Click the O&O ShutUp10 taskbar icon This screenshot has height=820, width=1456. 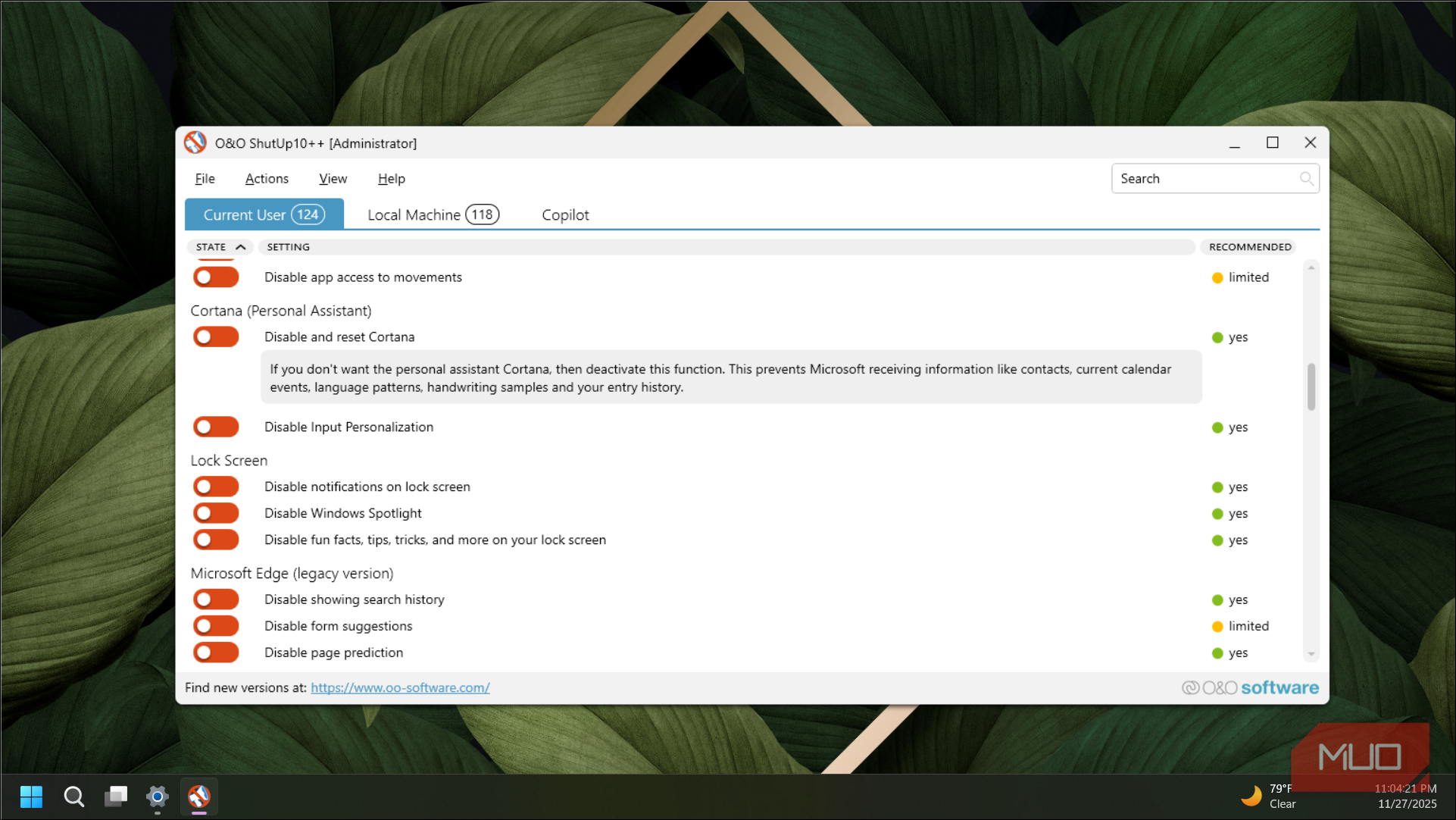click(x=199, y=797)
